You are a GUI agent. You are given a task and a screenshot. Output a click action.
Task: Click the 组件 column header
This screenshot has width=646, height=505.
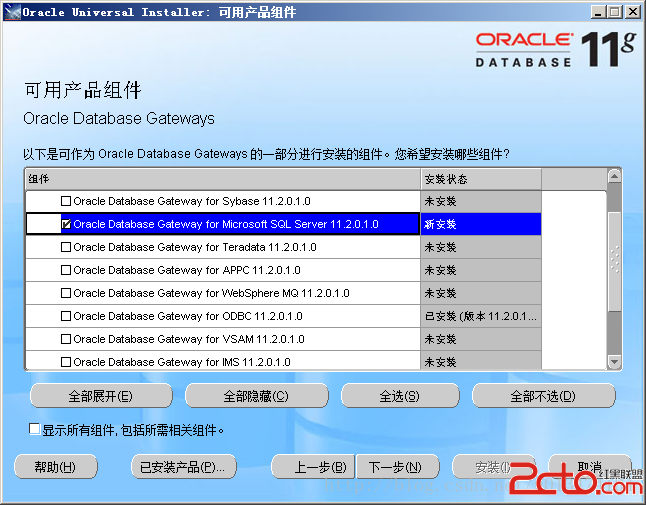point(223,179)
